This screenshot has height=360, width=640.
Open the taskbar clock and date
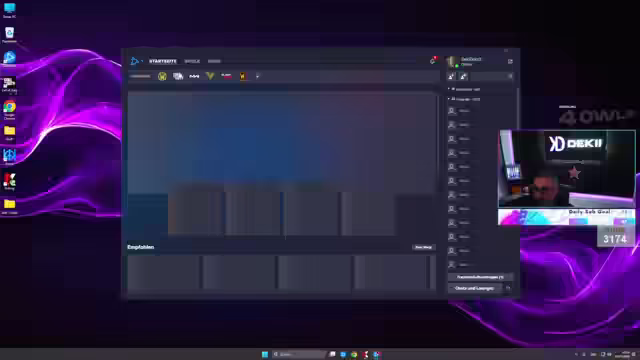click(622, 354)
